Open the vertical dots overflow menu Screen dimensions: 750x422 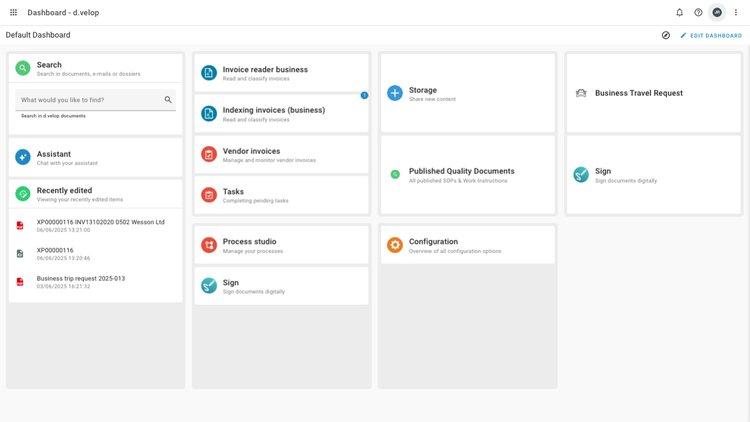click(x=736, y=12)
